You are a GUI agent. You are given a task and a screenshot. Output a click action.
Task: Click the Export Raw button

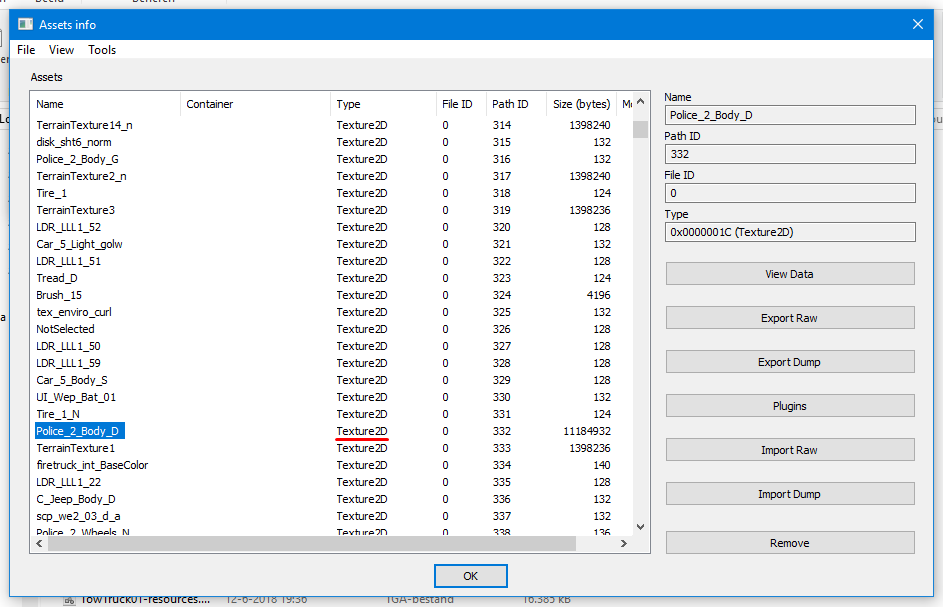[790, 318]
